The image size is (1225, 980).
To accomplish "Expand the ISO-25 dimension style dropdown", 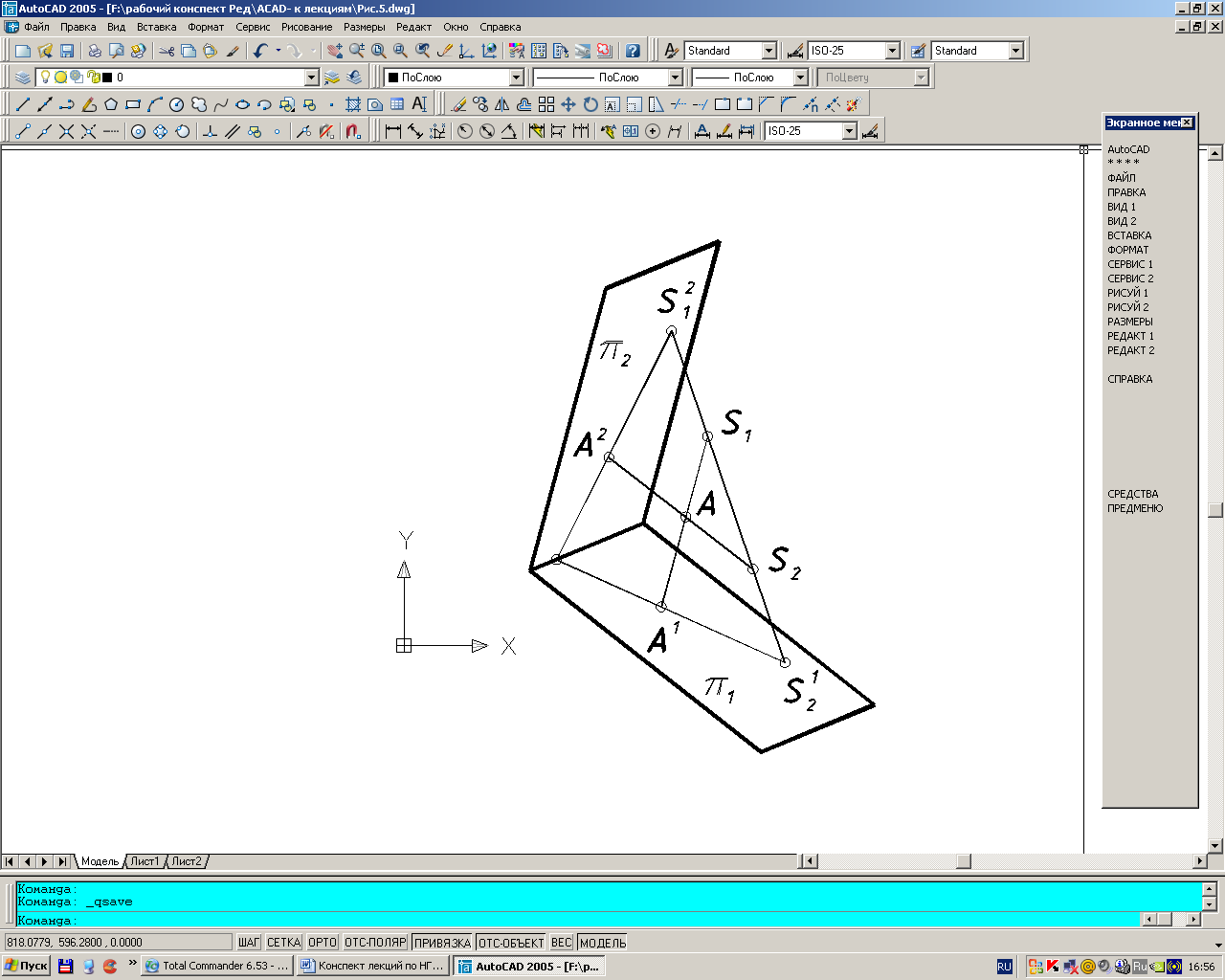I will point(892,51).
